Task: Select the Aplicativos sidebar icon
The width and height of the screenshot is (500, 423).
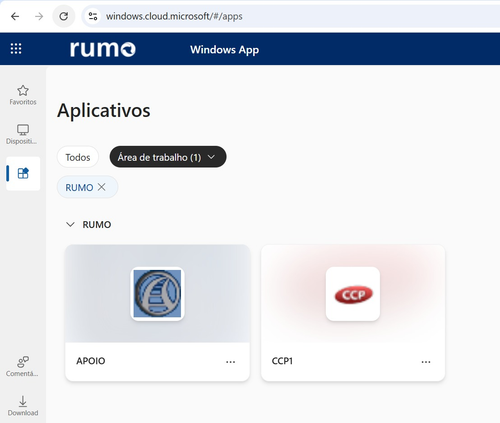Action: tap(23, 173)
